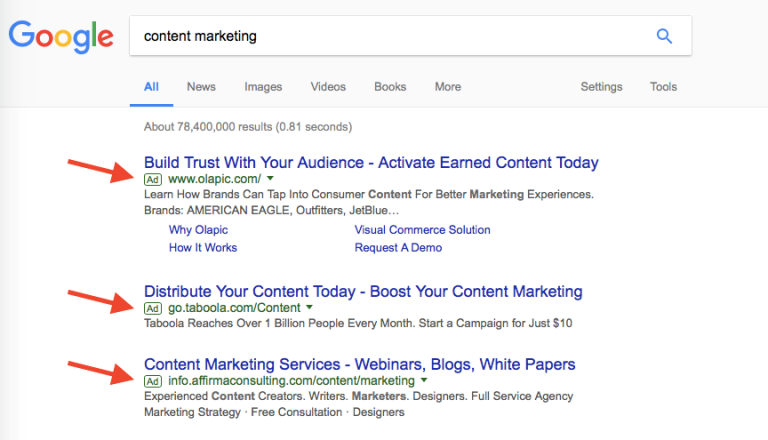Expand arrow beside info.affirmaconsulting.com URL
The image size is (768, 440).
coord(424,380)
